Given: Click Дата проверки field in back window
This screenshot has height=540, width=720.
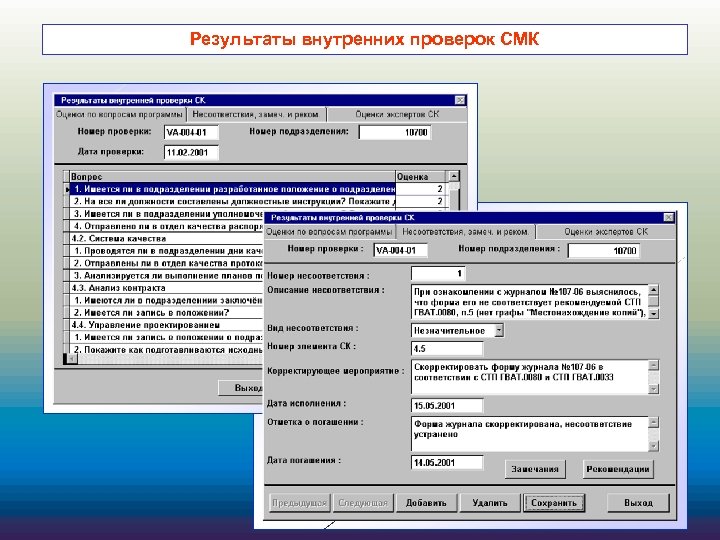Looking at the screenshot, I should click(191, 152).
